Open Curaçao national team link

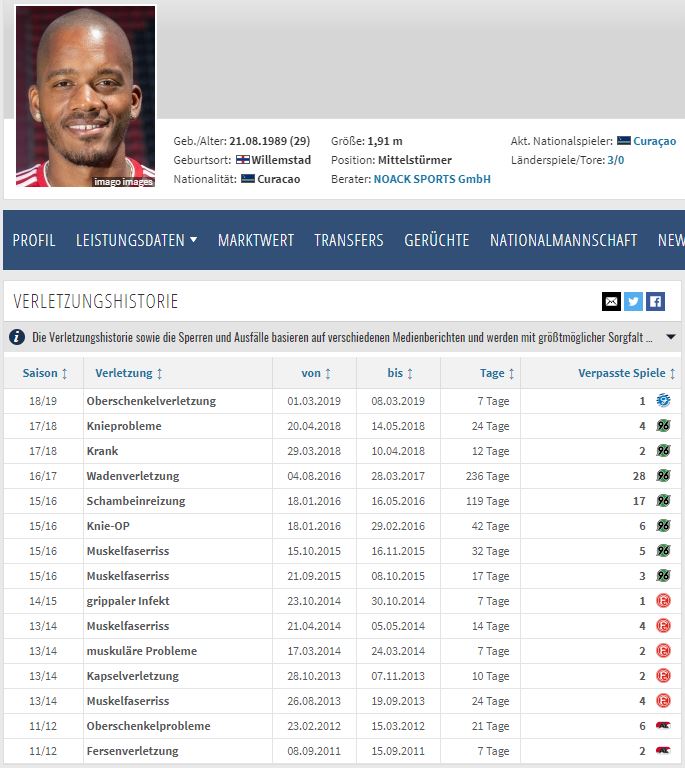(x=654, y=141)
